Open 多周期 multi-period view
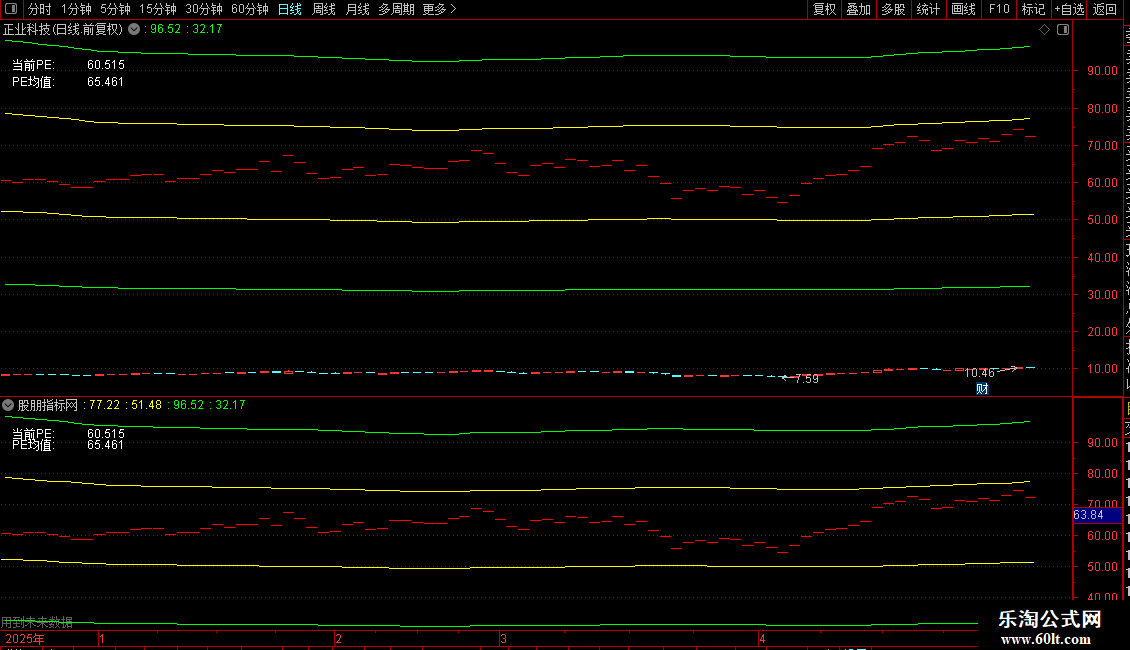The width and height of the screenshot is (1130, 650). point(396,9)
